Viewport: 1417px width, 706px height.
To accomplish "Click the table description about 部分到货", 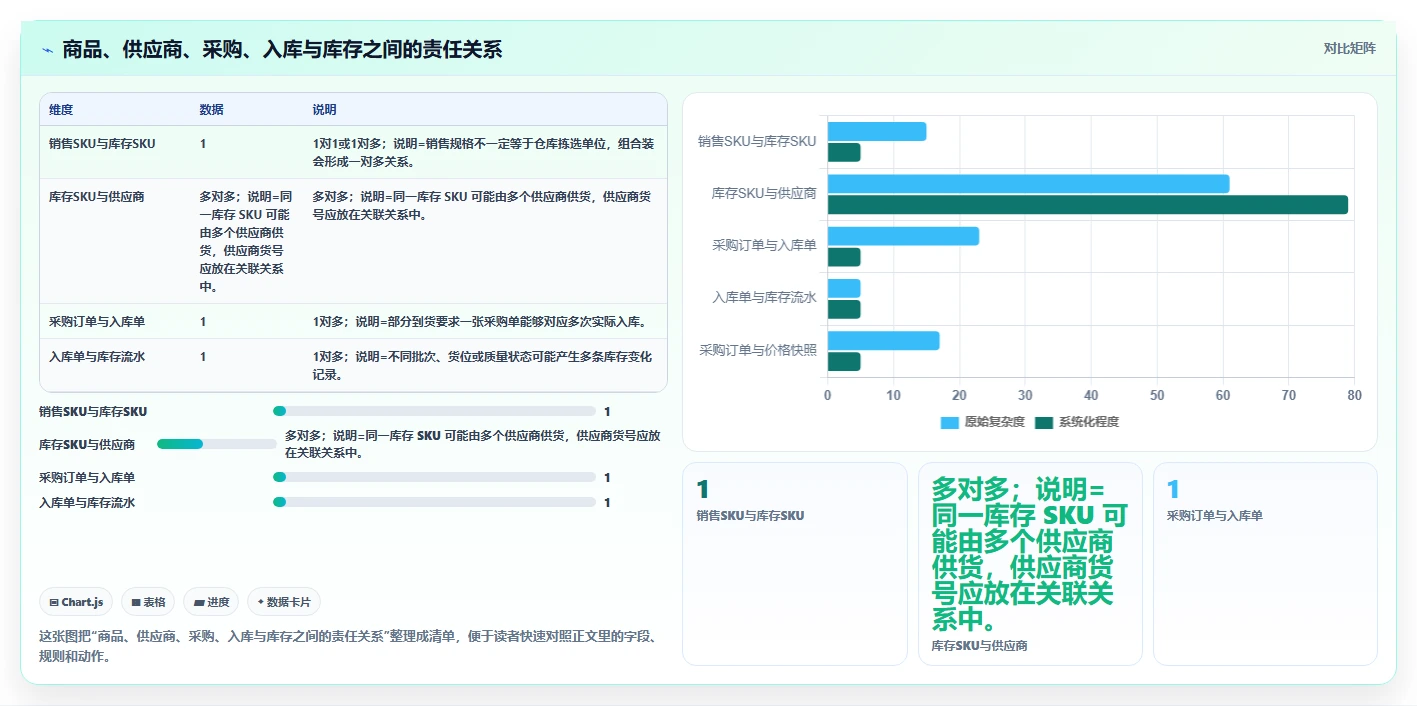I will click(479, 322).
